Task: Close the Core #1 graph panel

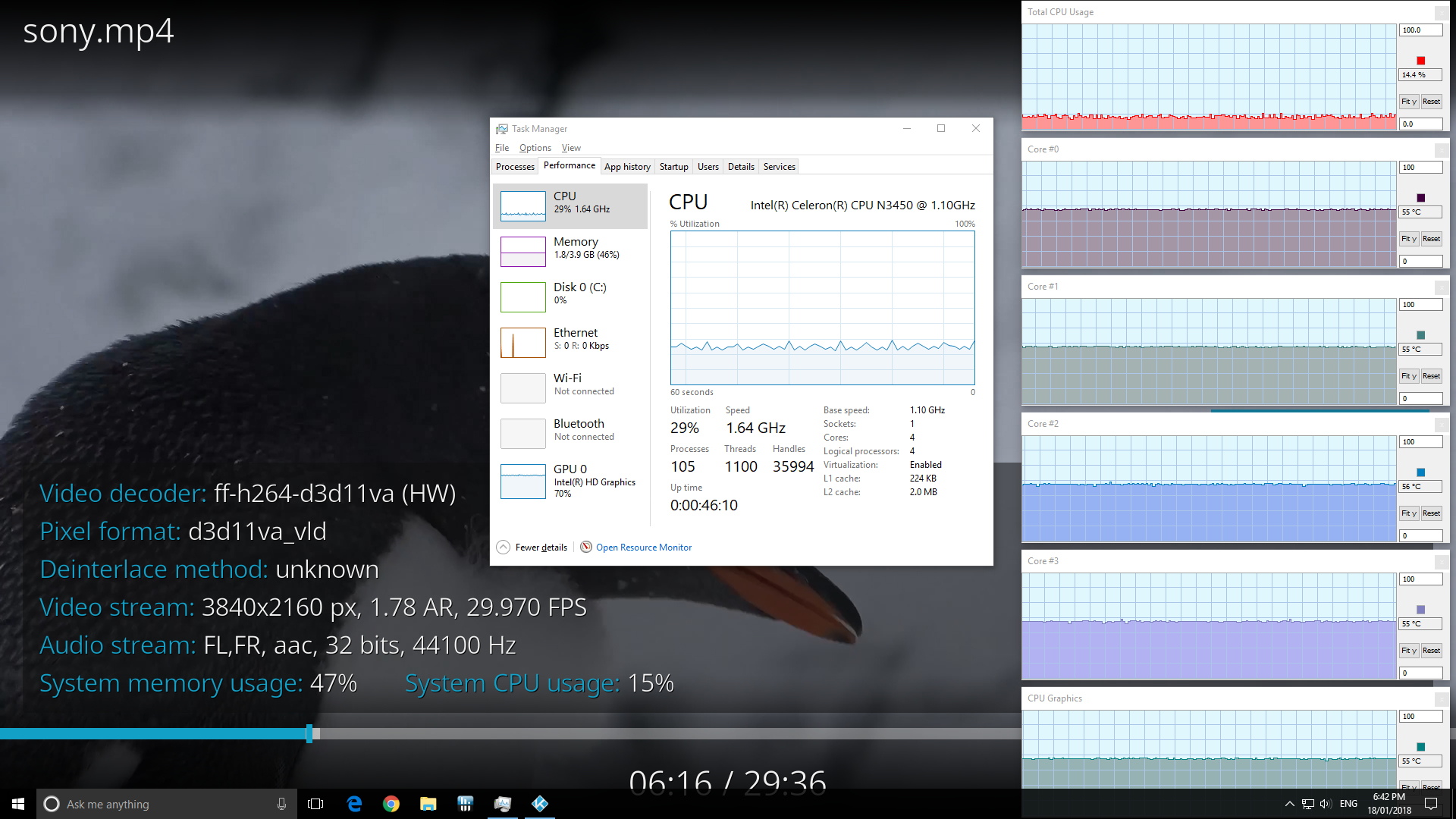Action: pyautogui.click(x=1442, y=287)
